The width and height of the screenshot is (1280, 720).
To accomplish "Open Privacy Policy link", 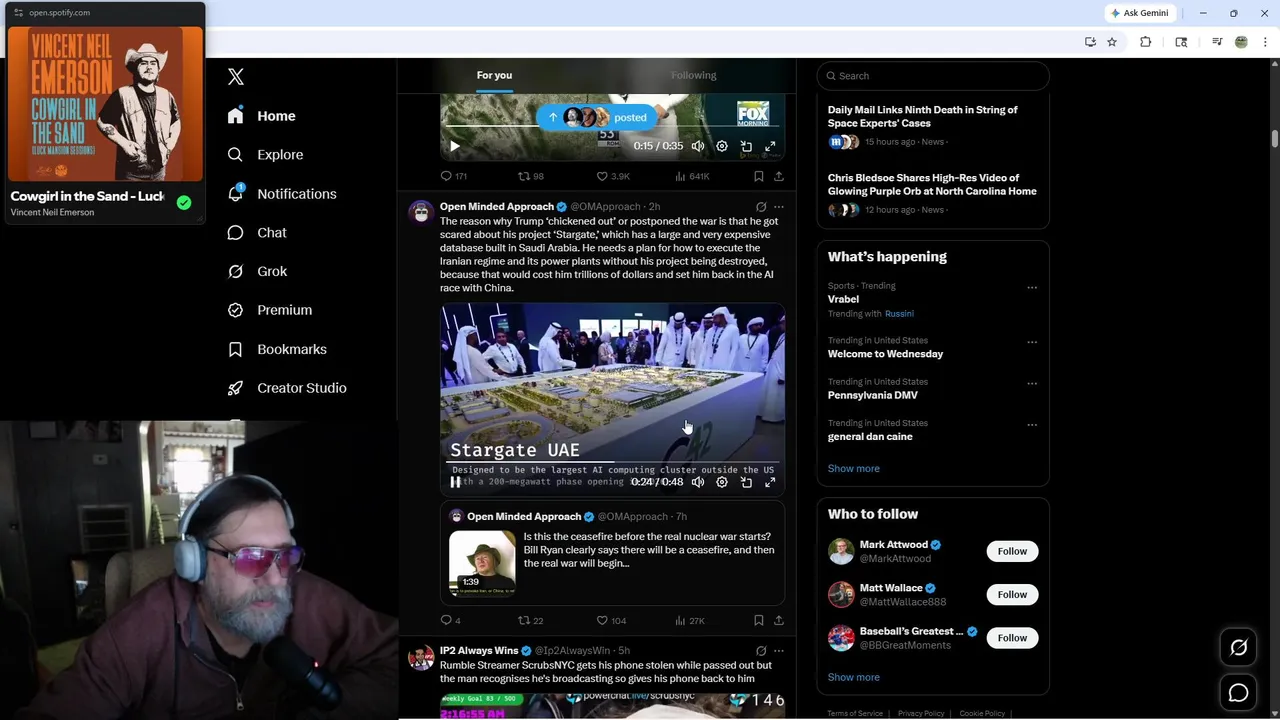I will pyautogui.click(x=921, y=713).
